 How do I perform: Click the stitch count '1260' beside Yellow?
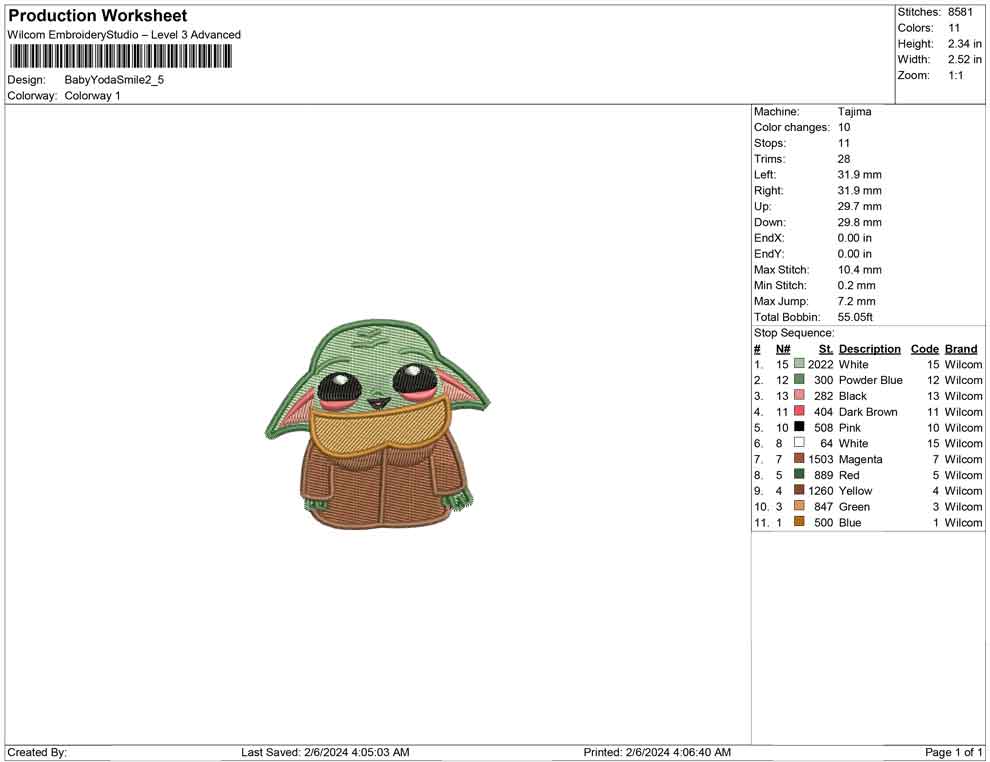821,491
